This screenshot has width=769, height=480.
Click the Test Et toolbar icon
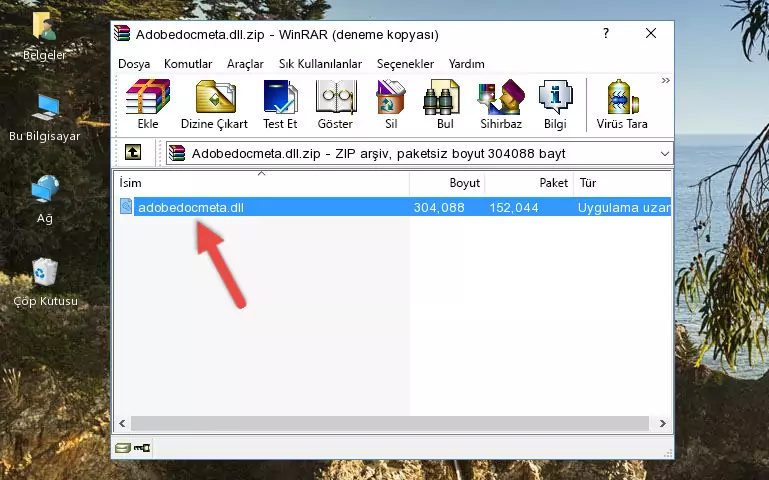(x=280, y=104)
